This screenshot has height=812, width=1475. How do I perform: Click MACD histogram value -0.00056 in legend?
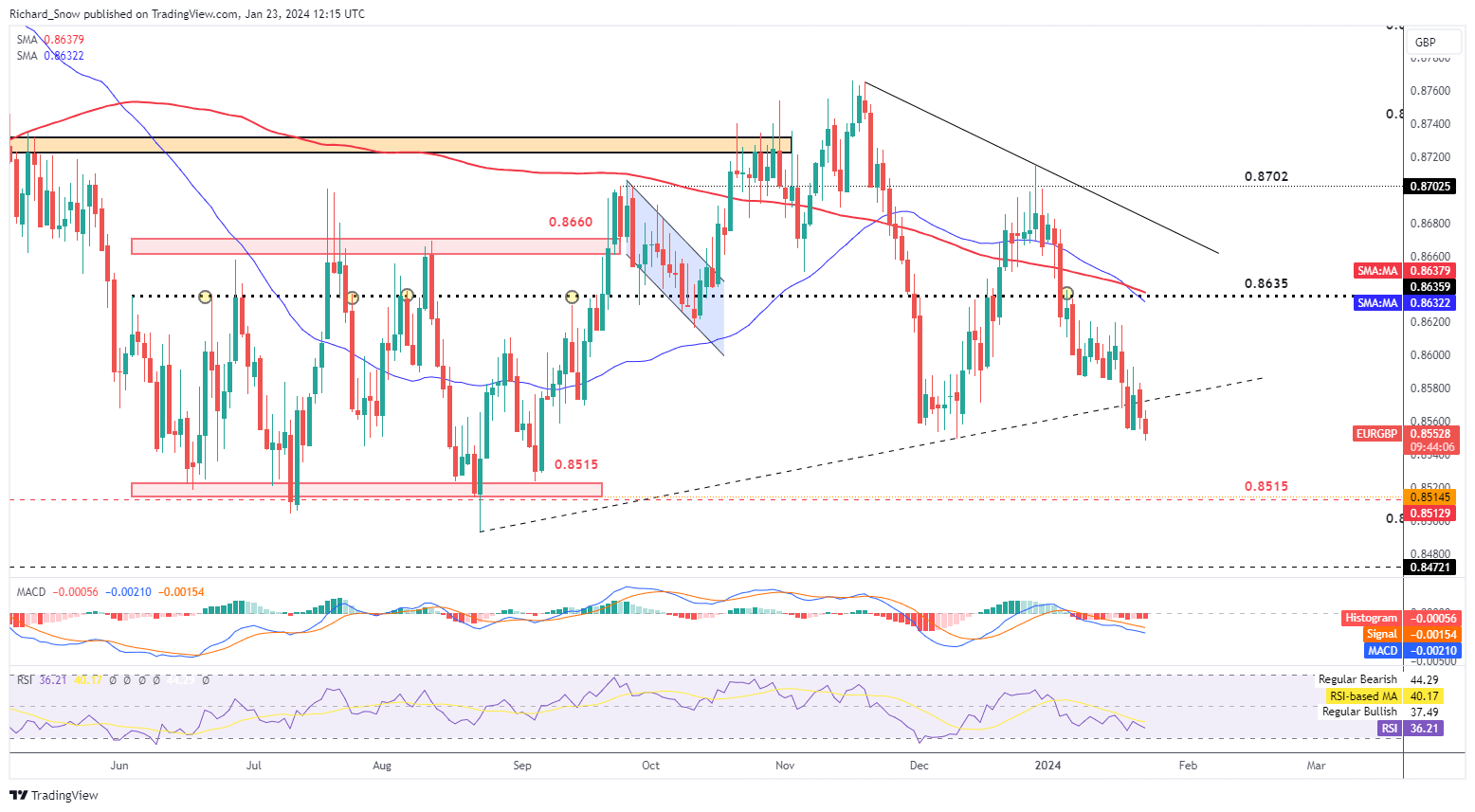point(75,592)
